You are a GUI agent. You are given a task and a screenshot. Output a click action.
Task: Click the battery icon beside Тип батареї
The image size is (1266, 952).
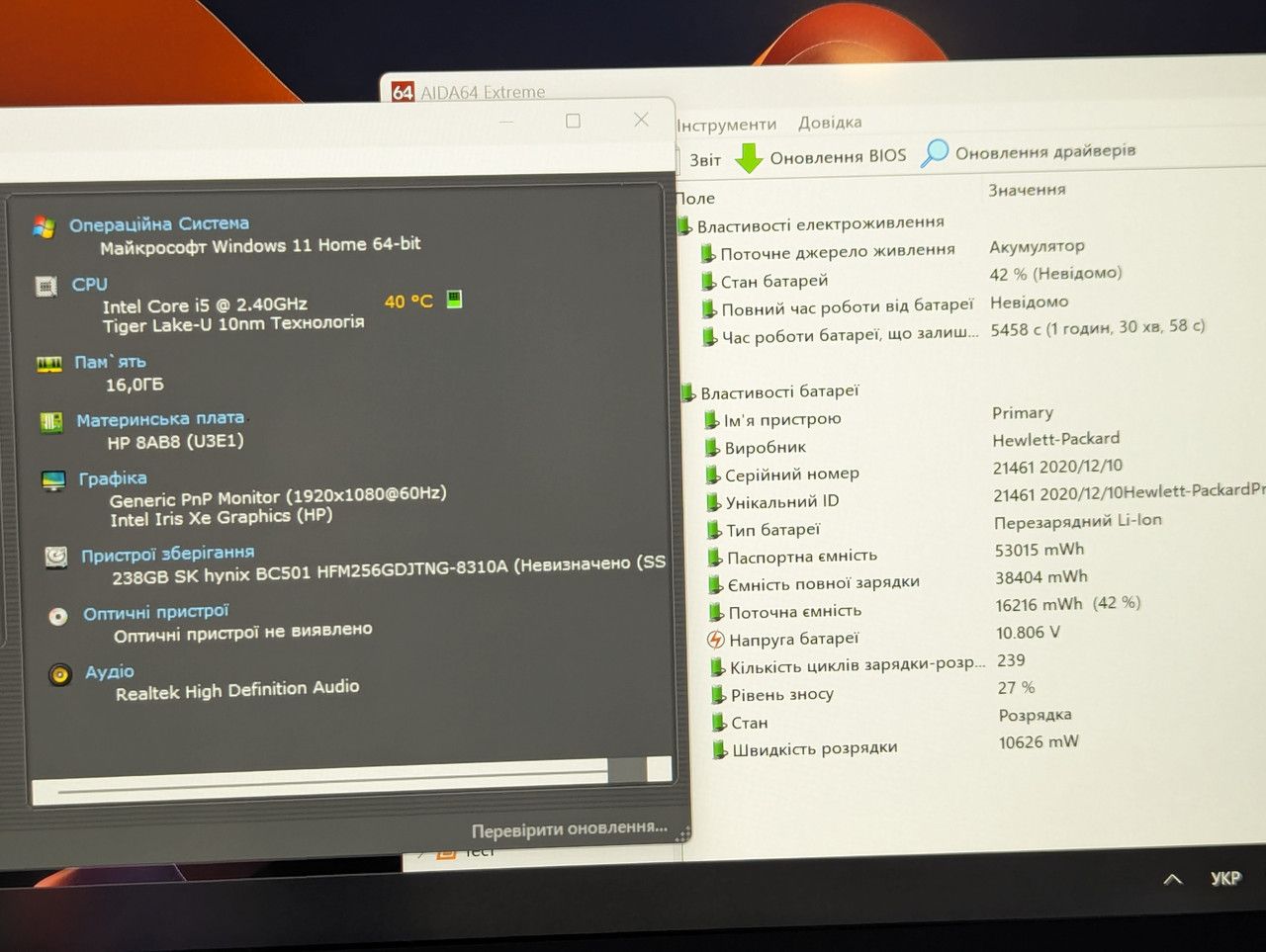click(714, 530)
